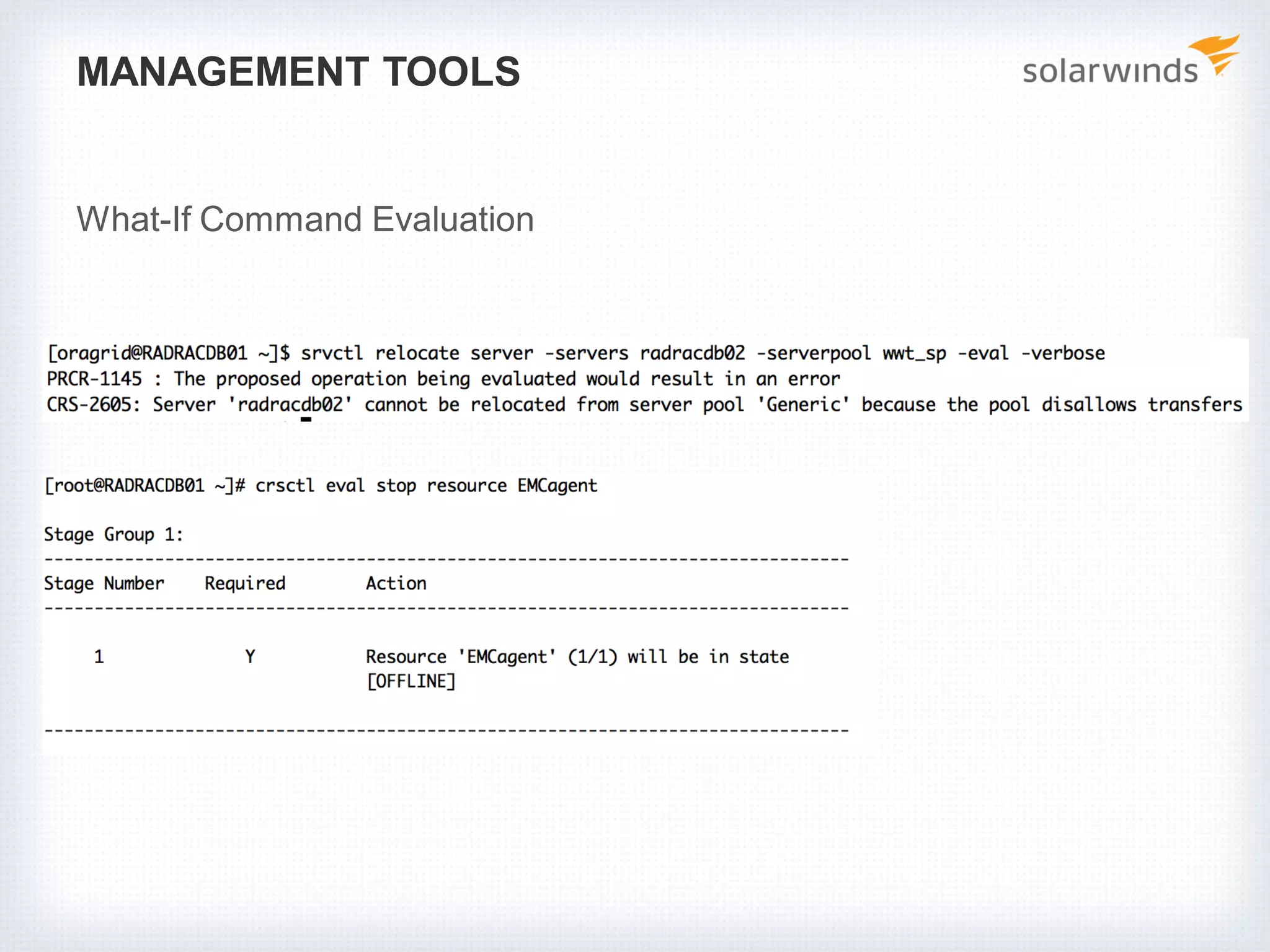
Task: Select the PRCR-1145 error message line
Action: point(443,379)
